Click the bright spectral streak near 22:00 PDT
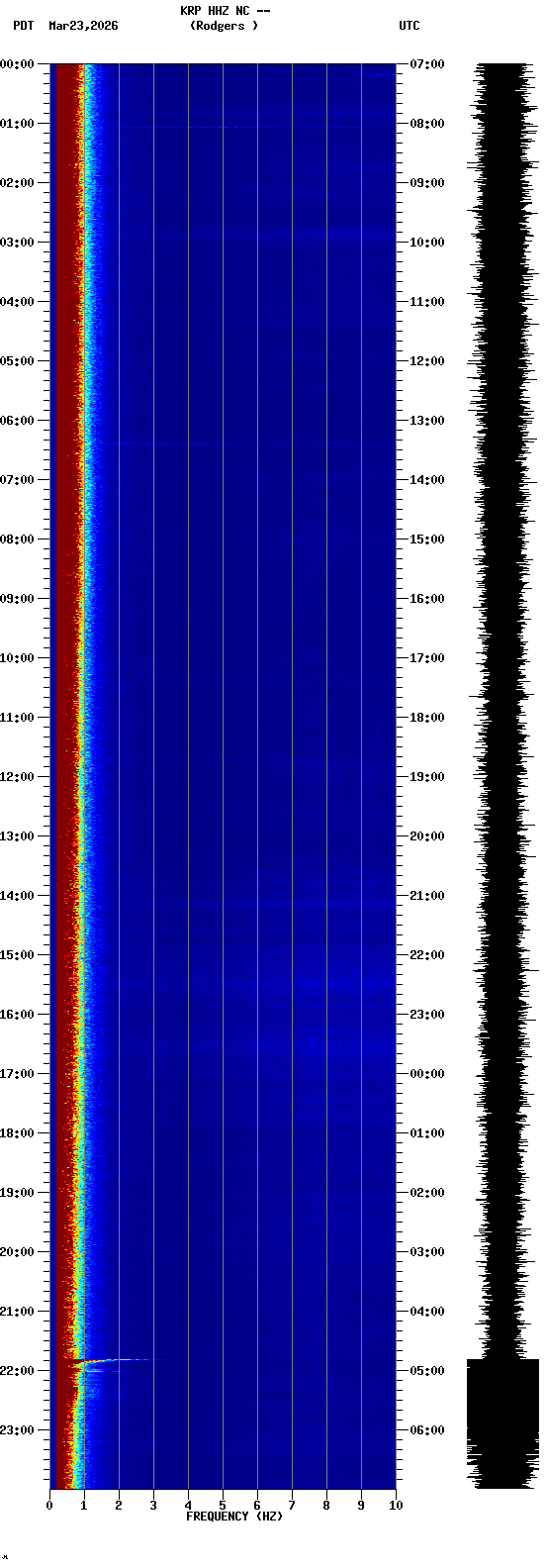The image size is (546, 1568). point(110,1361)
